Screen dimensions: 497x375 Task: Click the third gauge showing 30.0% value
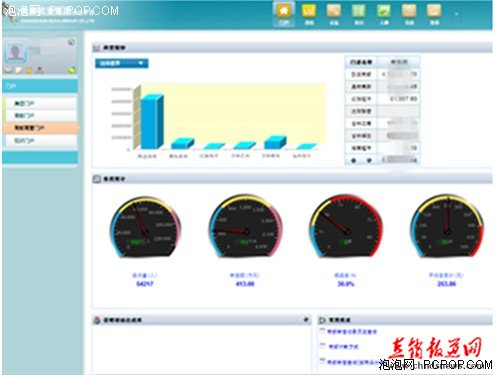pos(346,227)
